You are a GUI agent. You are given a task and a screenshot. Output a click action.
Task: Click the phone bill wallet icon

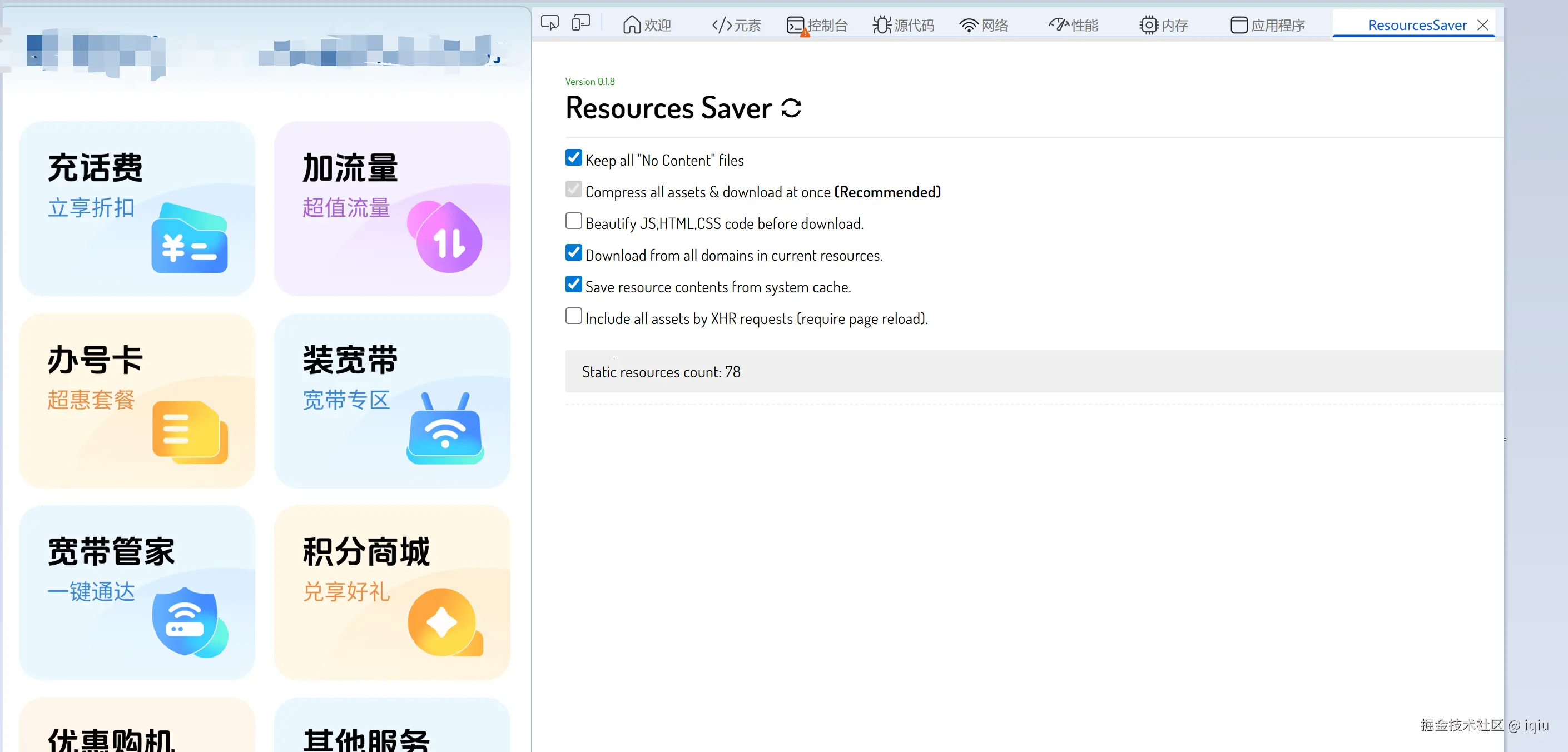click(x=189, y=238)
